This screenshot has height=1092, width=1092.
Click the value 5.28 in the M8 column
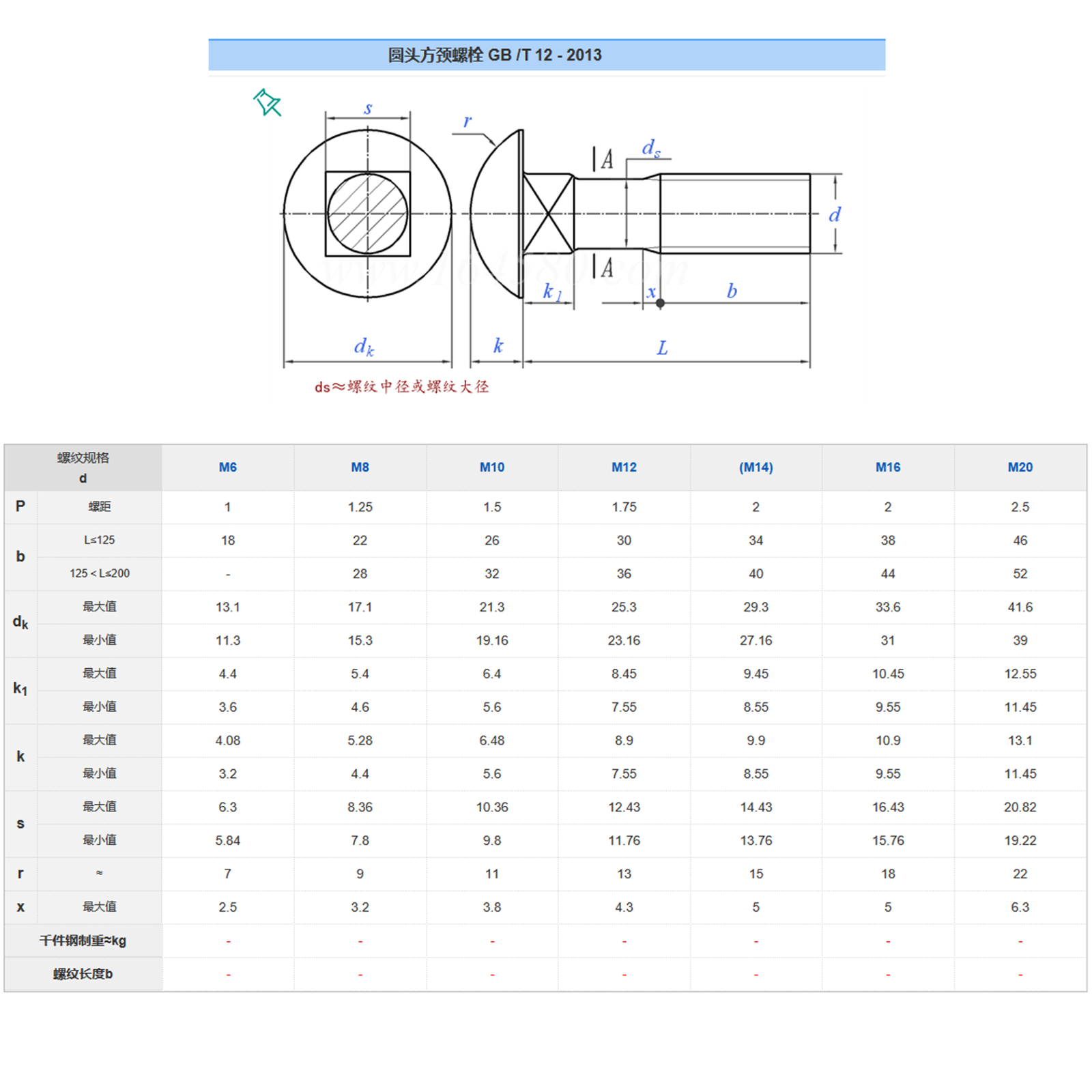coord(360,741)
